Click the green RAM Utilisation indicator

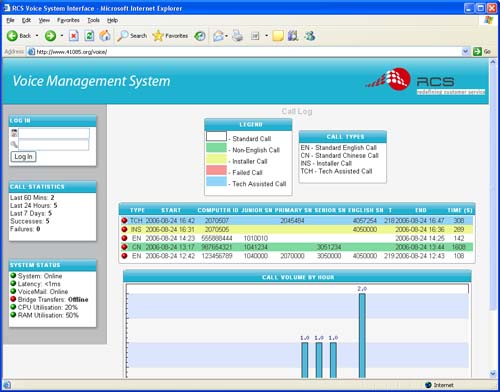(x=13, y=315)
